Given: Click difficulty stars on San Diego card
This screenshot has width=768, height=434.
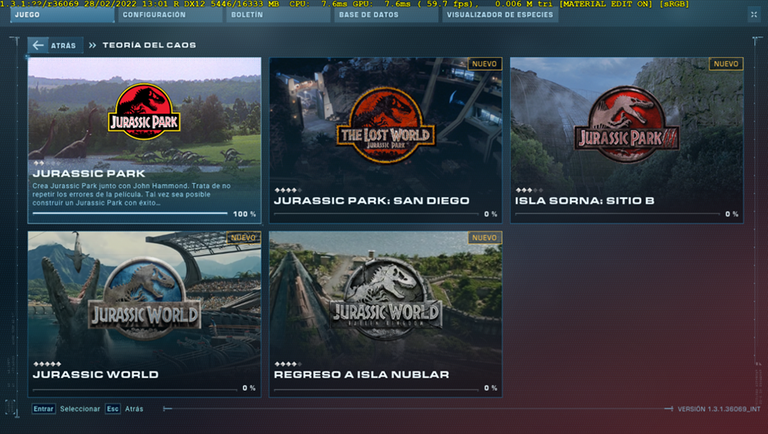Looking at the screenshot, I should coord(288,190).
